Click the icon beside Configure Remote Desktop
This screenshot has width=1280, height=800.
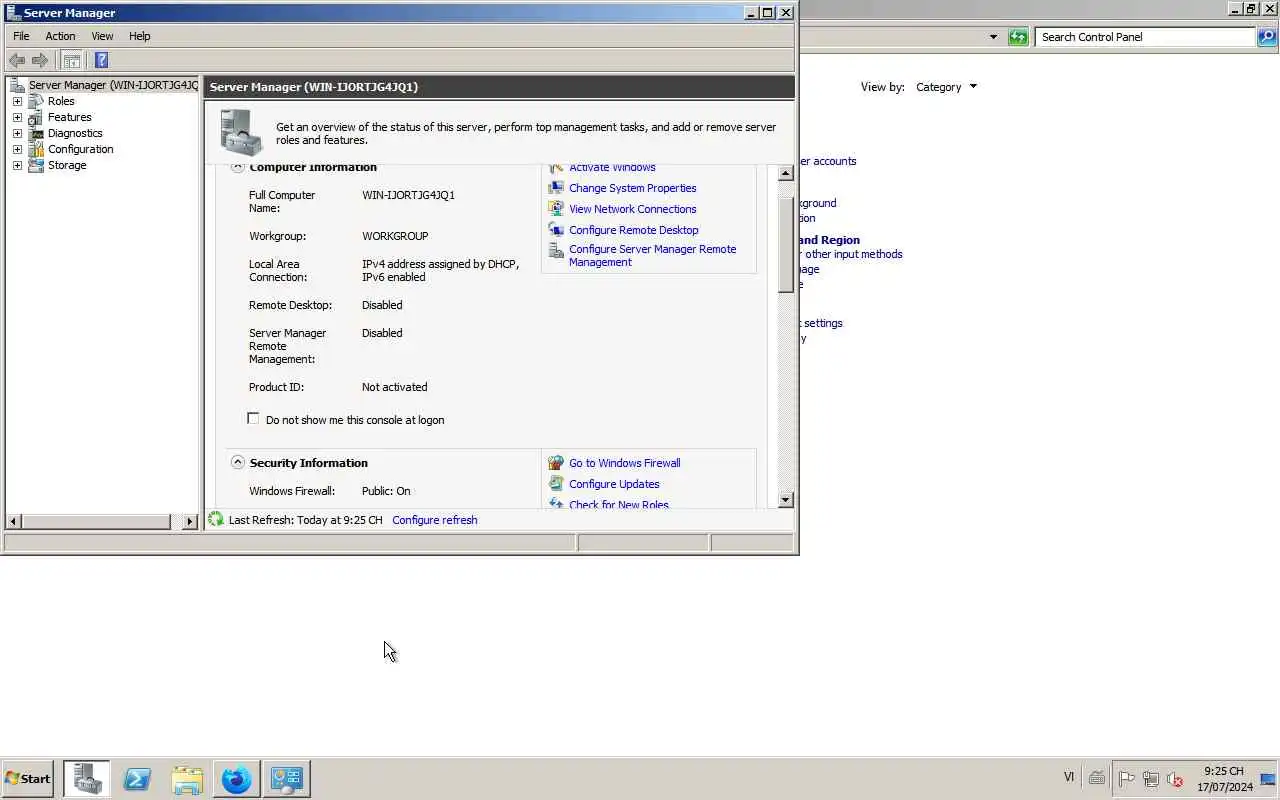coord(556,230)
